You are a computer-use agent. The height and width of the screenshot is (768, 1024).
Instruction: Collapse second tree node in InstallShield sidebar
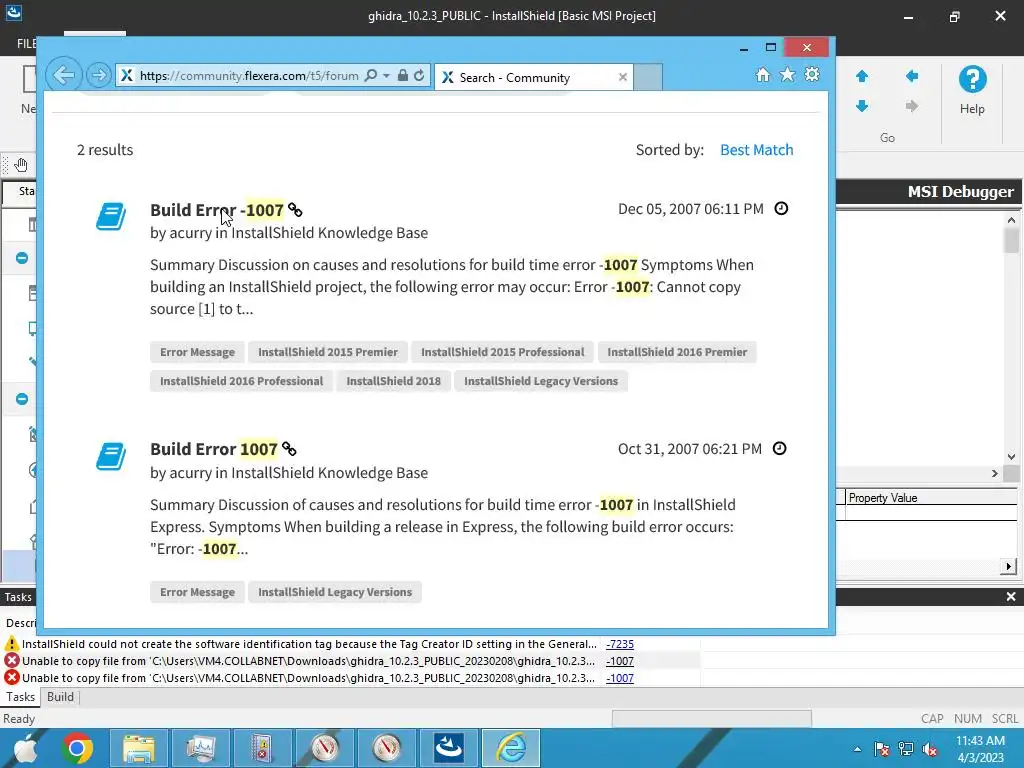click(22, 399)
